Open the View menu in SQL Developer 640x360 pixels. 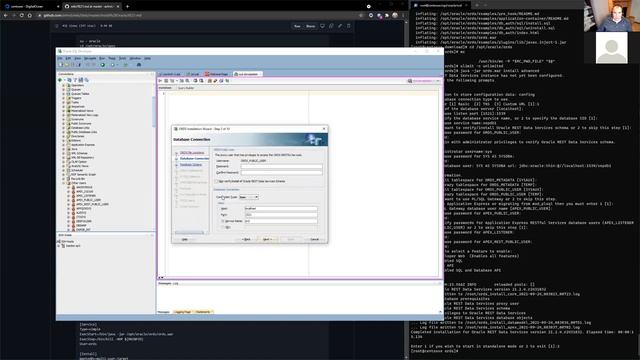(x=78, y=58)
